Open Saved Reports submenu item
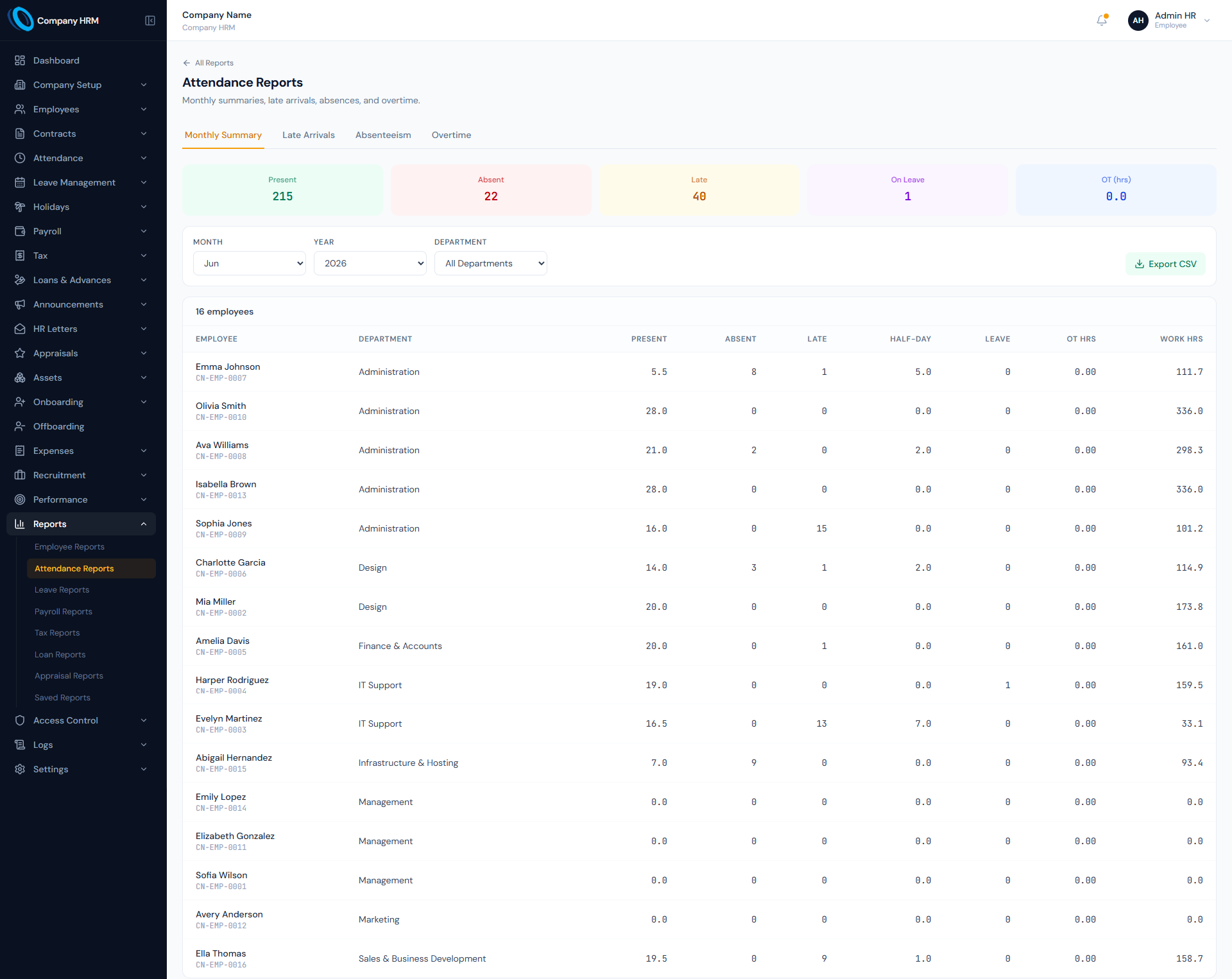 62,698
